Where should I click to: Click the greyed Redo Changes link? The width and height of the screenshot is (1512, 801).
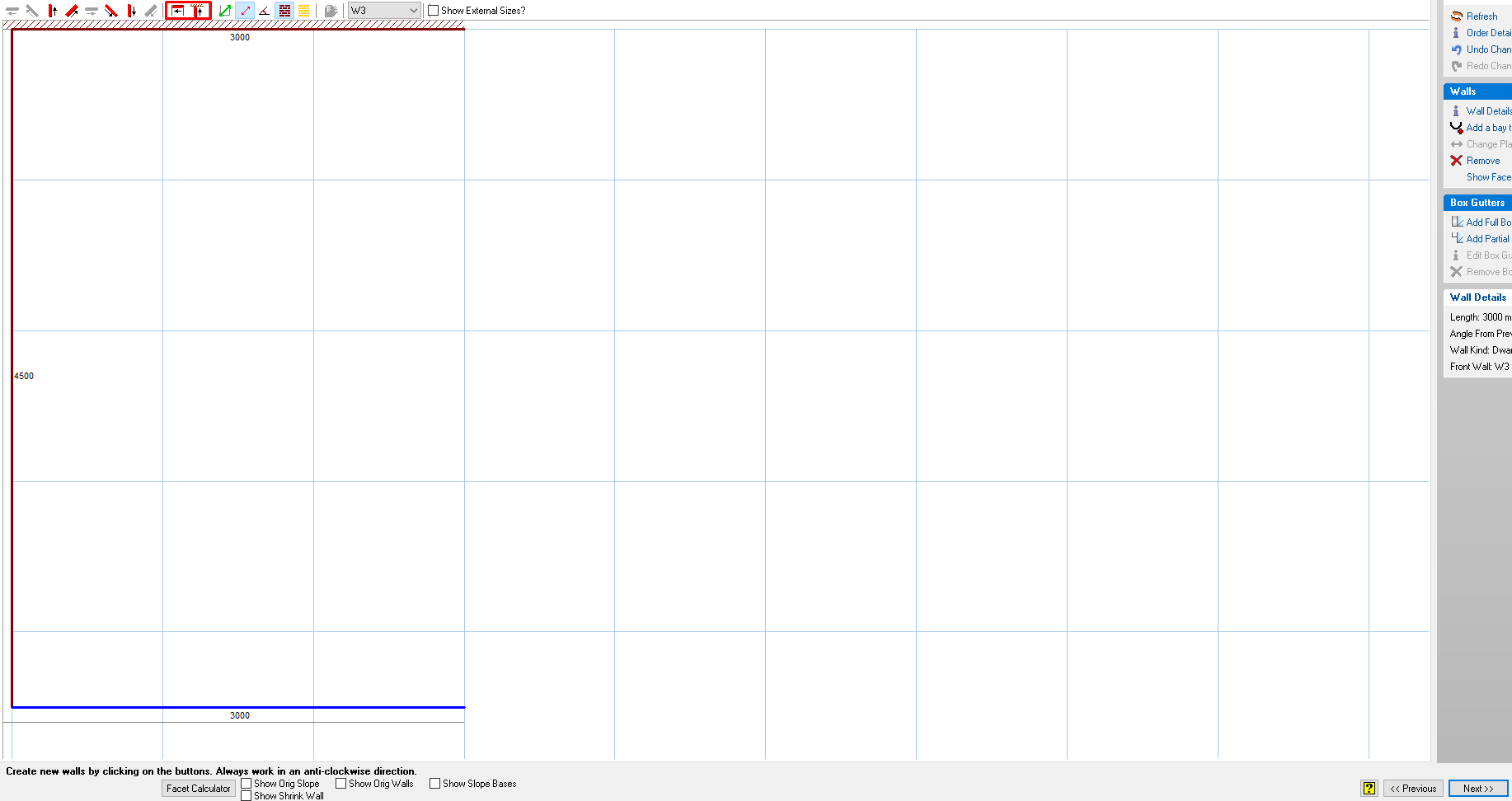[1489, 66]
